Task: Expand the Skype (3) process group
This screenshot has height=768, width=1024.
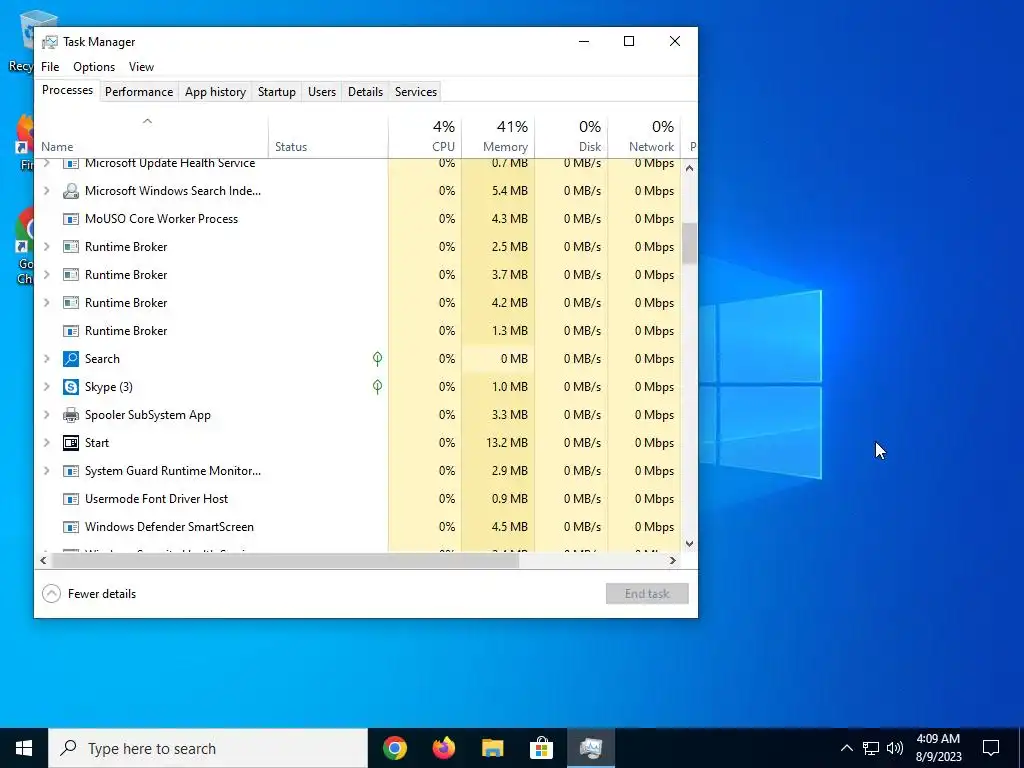Action: 46,387
